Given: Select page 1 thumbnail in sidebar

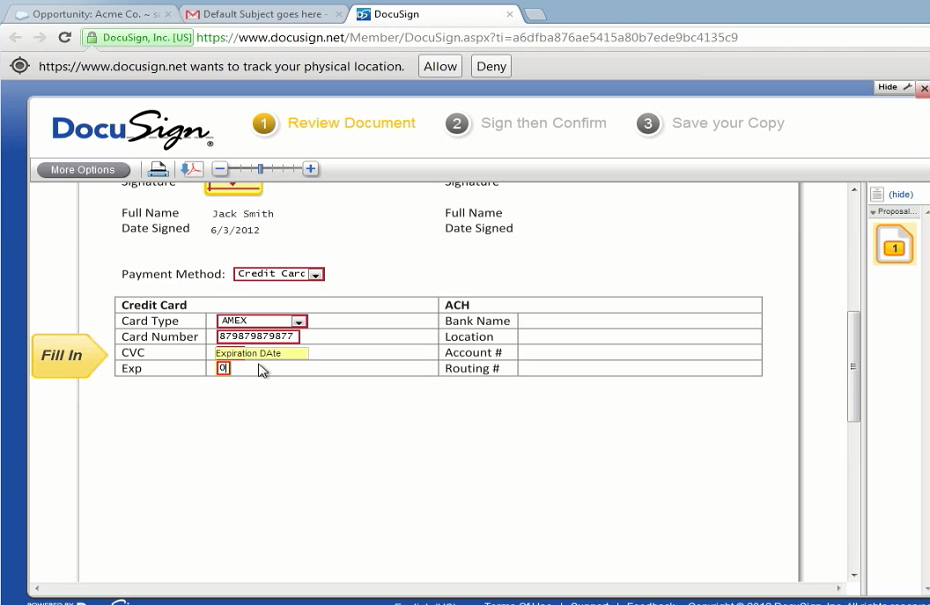Looking at the screenshot, I should [894, 244].
